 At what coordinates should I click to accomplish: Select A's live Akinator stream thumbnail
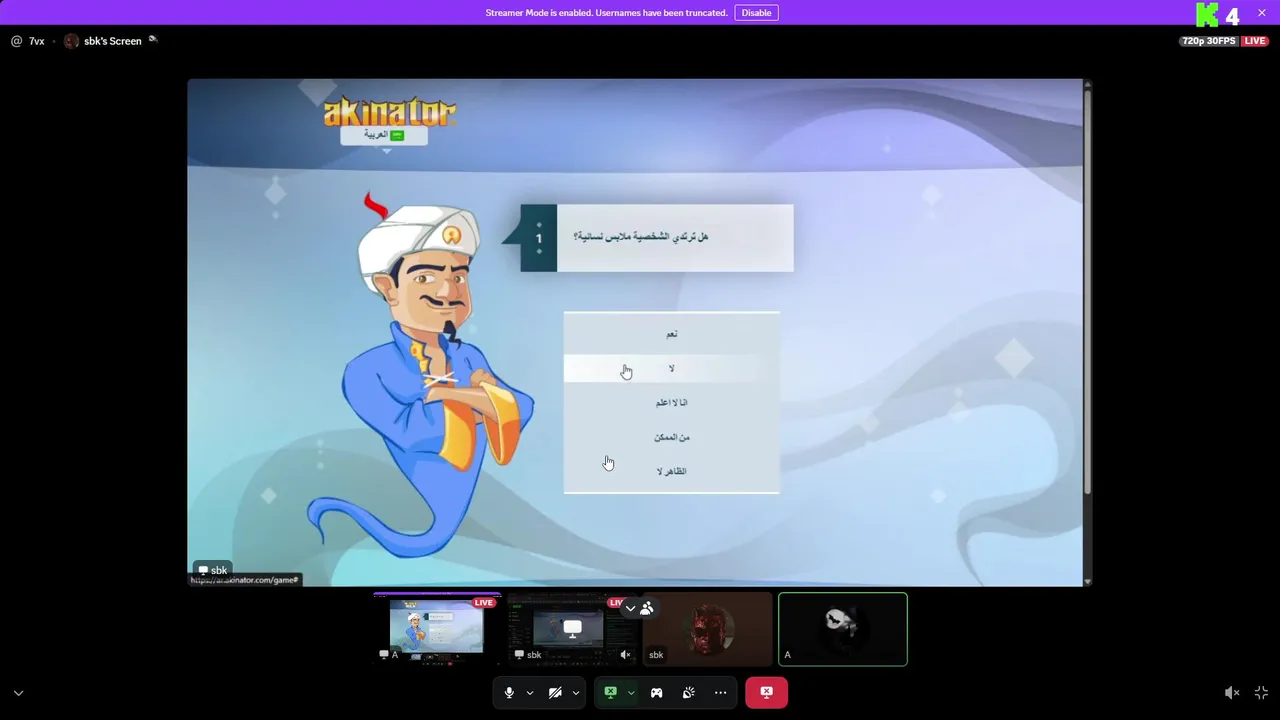(x=437, y=629)
